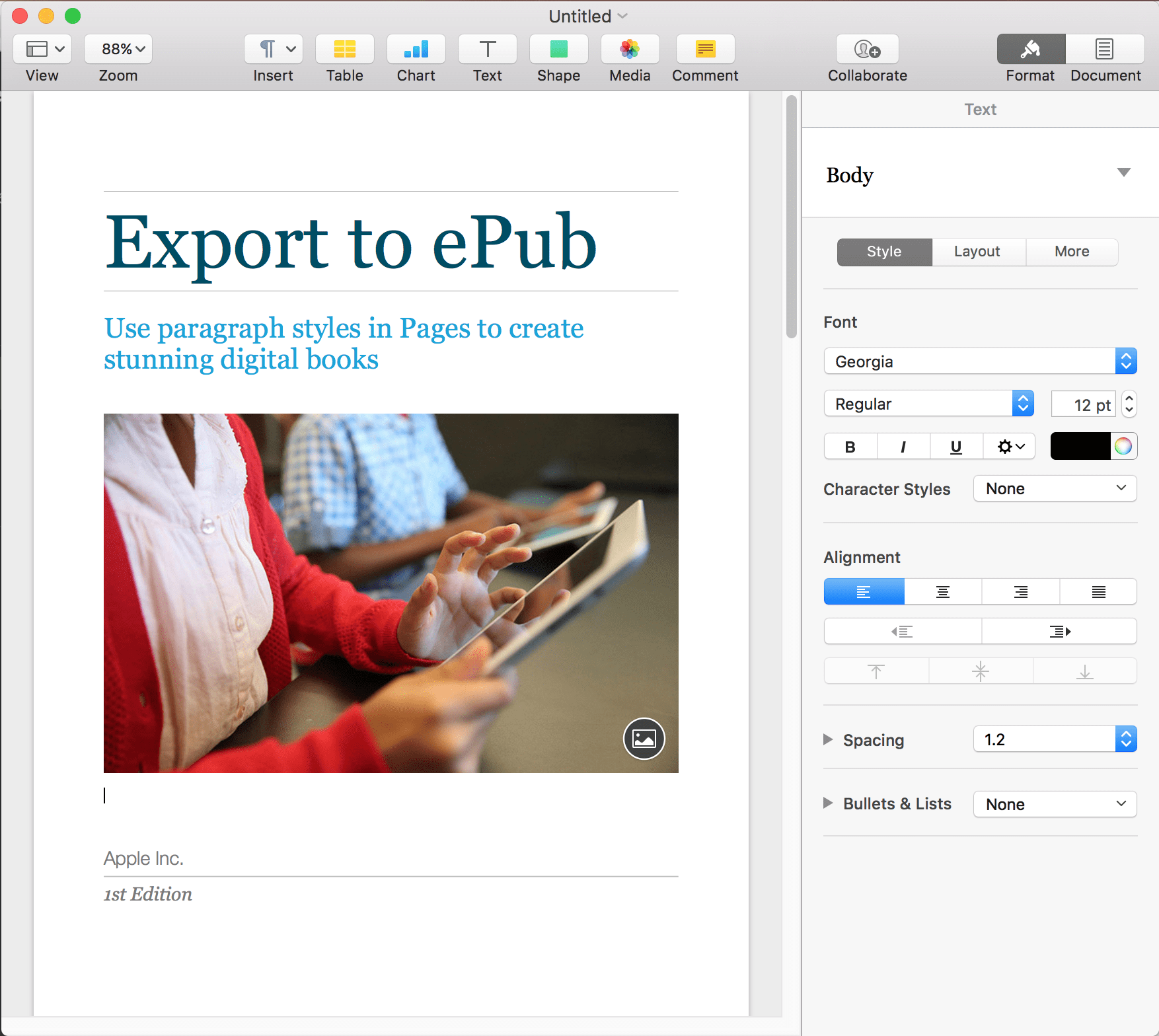Expand the Bullets & Lists section

[829, 803]
